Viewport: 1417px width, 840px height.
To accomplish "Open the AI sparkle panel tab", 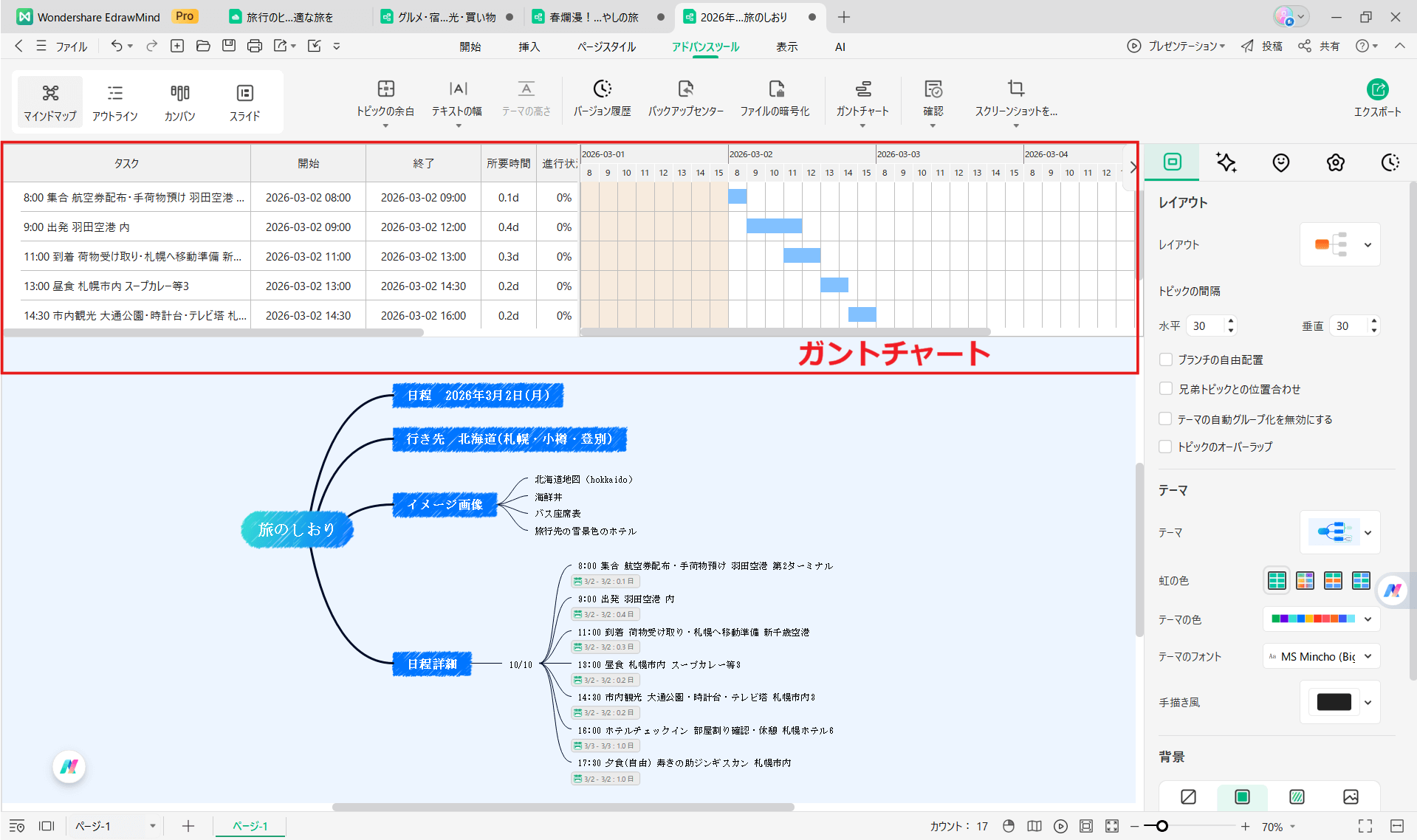I will tap(1226, 162).
